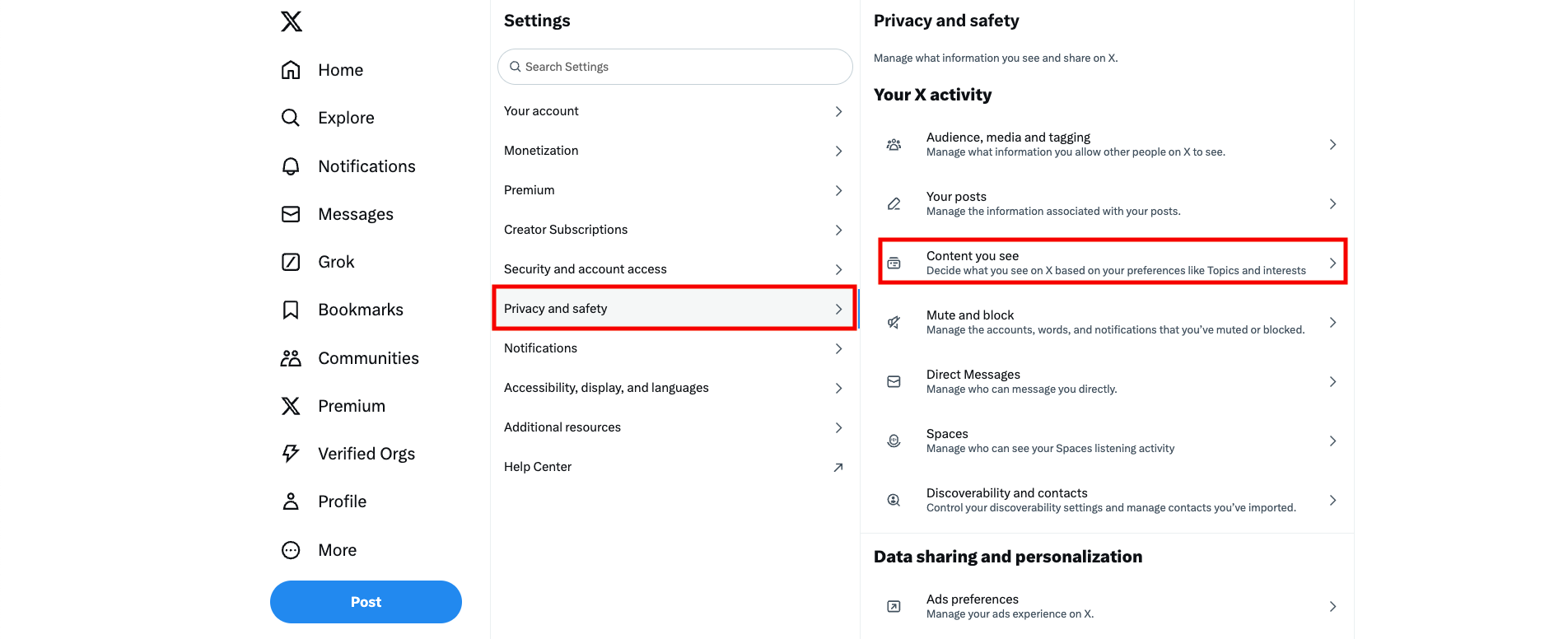Click the Messages envelope icon
The width and height of the screenshot is (1568, 639).
(x=291, y=214)
